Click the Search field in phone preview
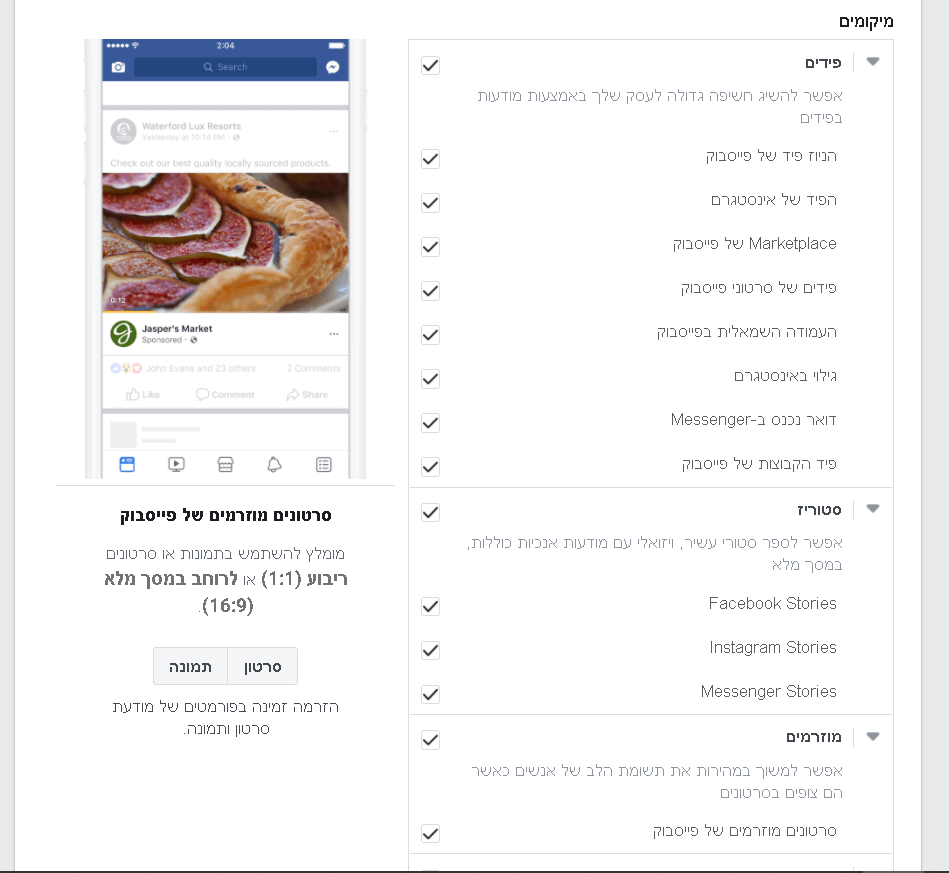 (x=225, y=67)
